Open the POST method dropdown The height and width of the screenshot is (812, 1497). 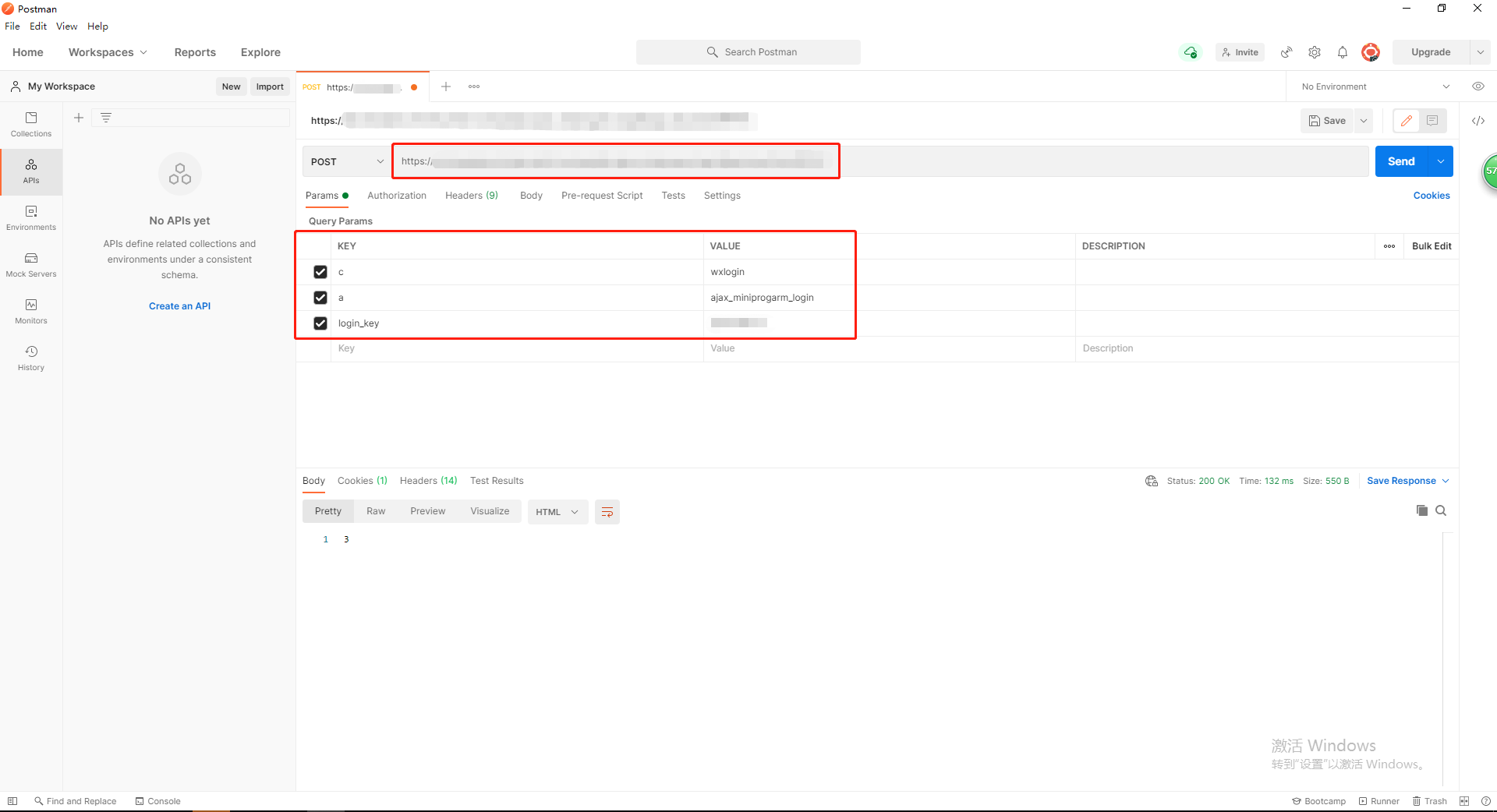tap(347, 161)
